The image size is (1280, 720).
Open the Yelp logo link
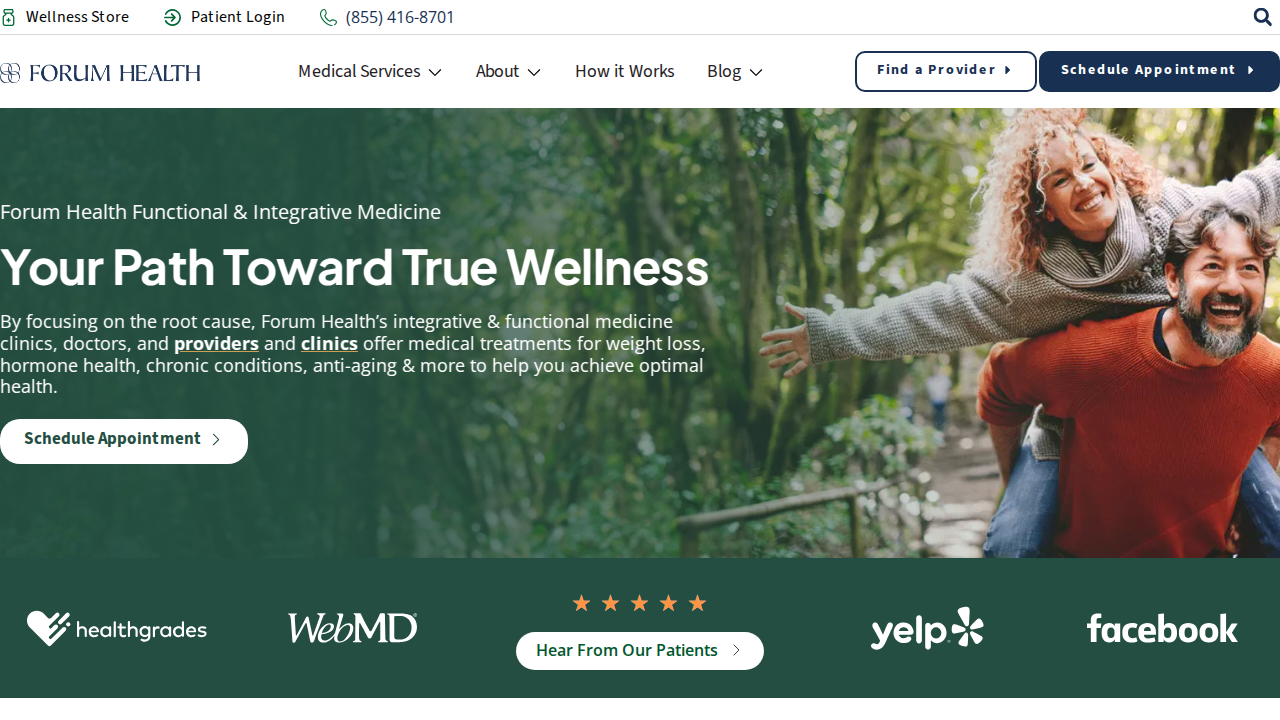[927, 629]
